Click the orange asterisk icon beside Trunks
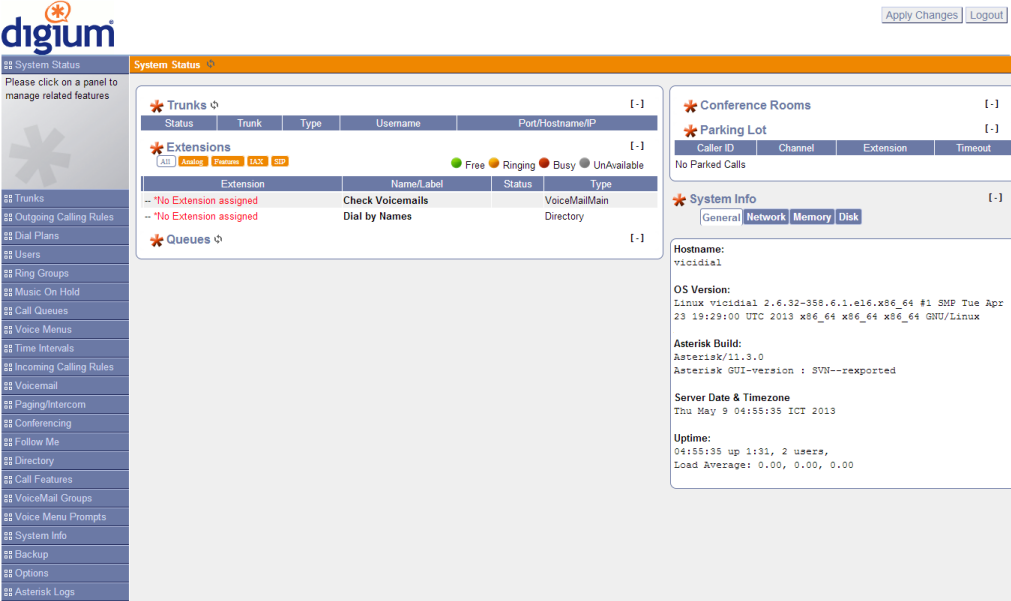 pos(157,106)
